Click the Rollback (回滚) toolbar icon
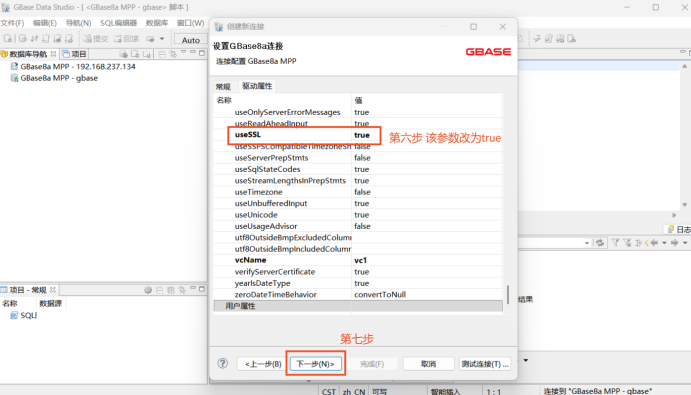This screenshot has width=691, height=395. click(x=126, y=39)
